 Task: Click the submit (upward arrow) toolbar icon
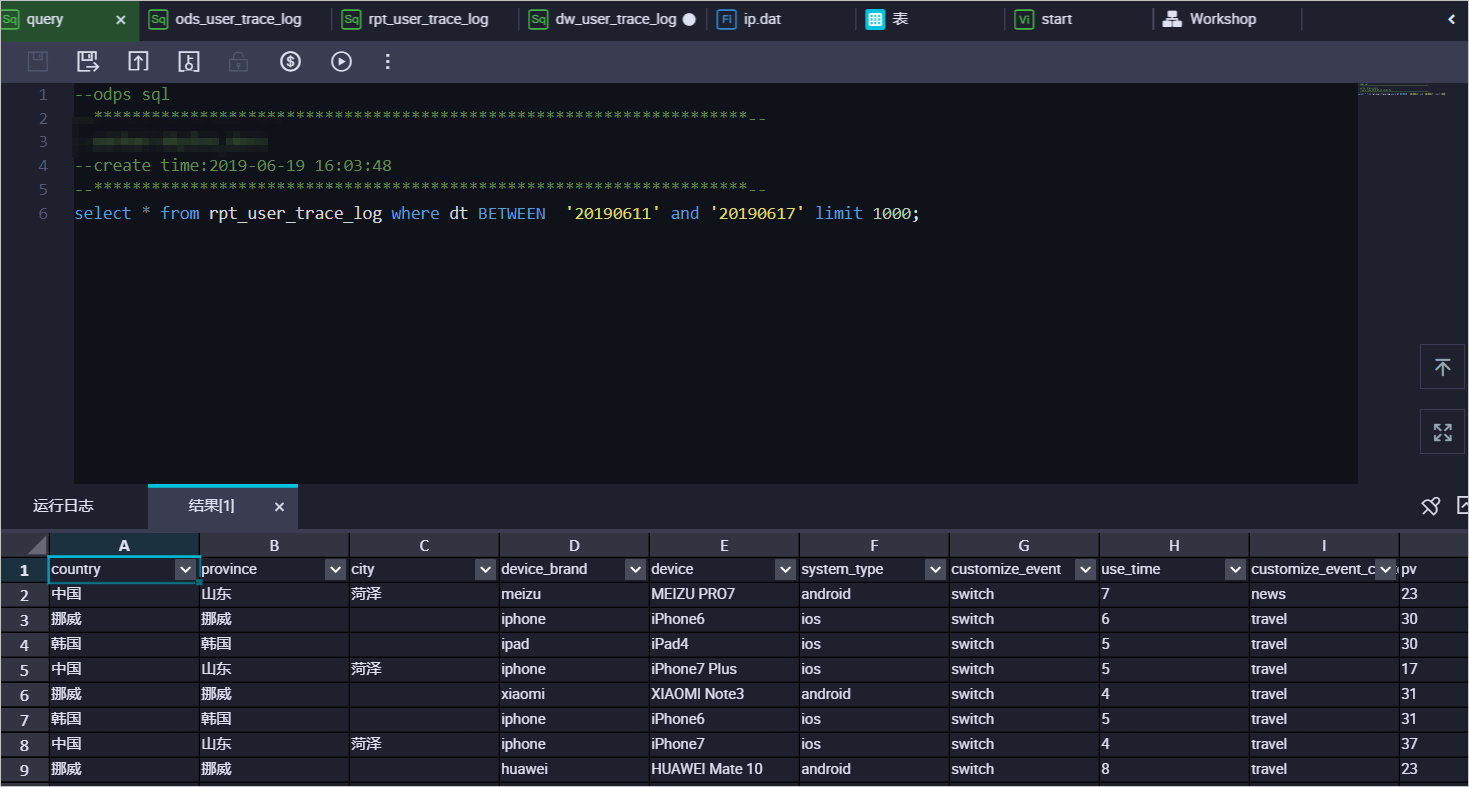[x=138, y=62]
